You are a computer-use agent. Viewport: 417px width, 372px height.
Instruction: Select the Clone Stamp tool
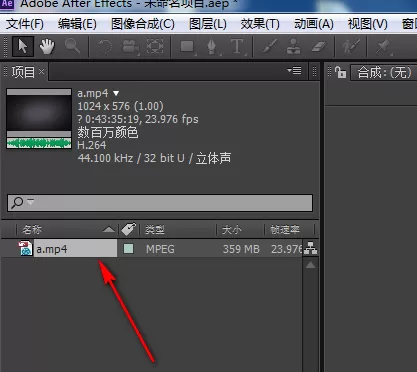[294, 47]
